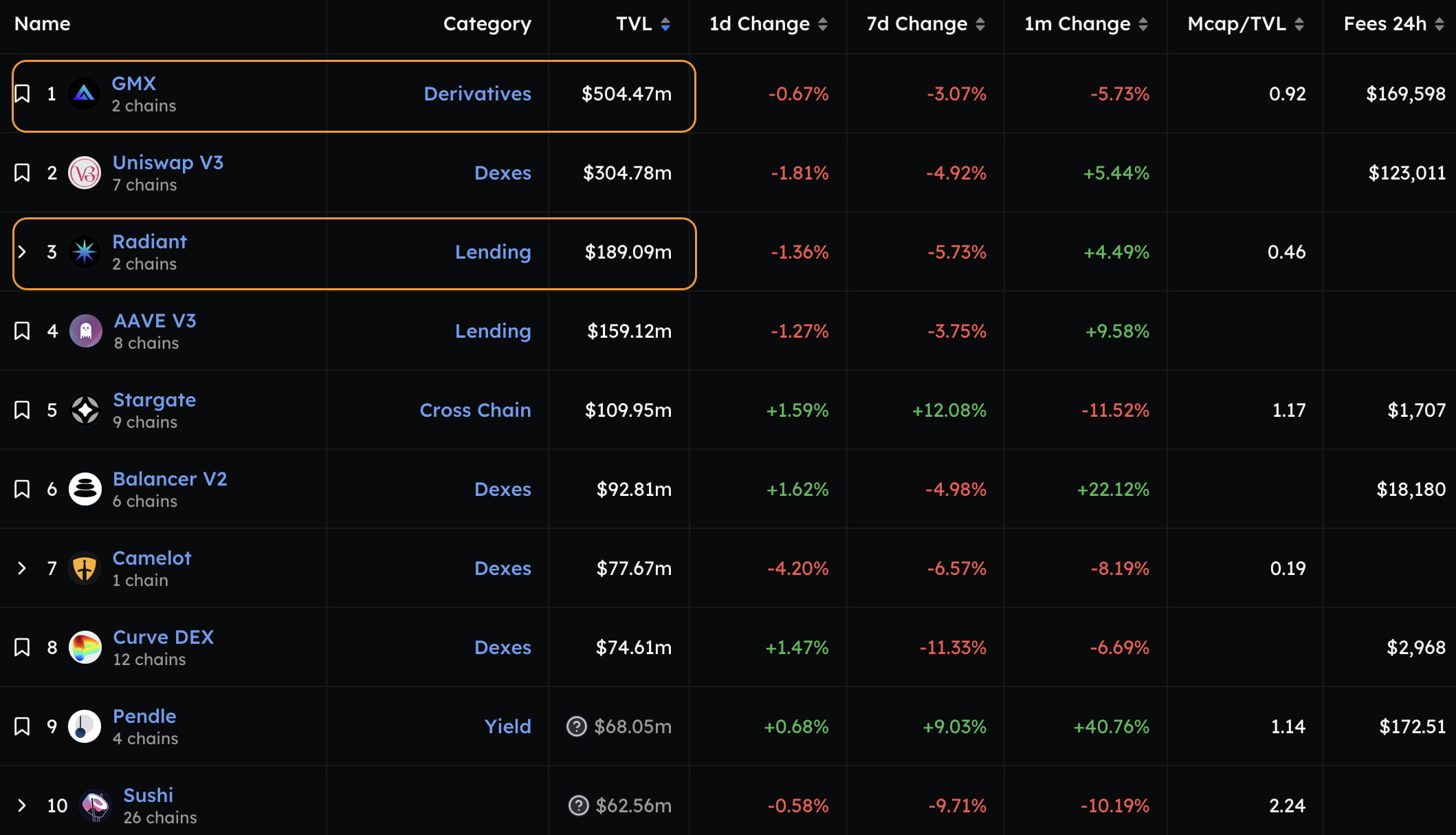Open the Derivatives category link
This screenshot has width=1456, height=835.
tap(477, 94)
